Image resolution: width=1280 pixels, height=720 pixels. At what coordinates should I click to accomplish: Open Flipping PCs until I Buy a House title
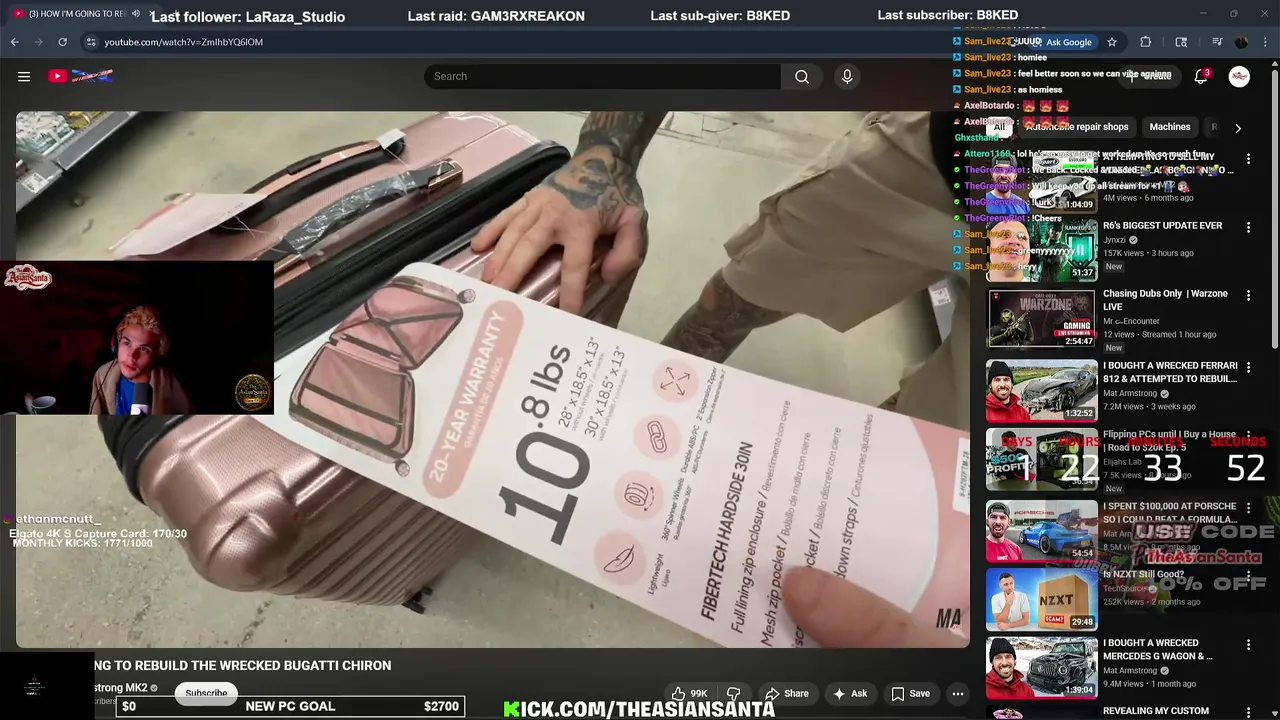tap(1170, 441)
